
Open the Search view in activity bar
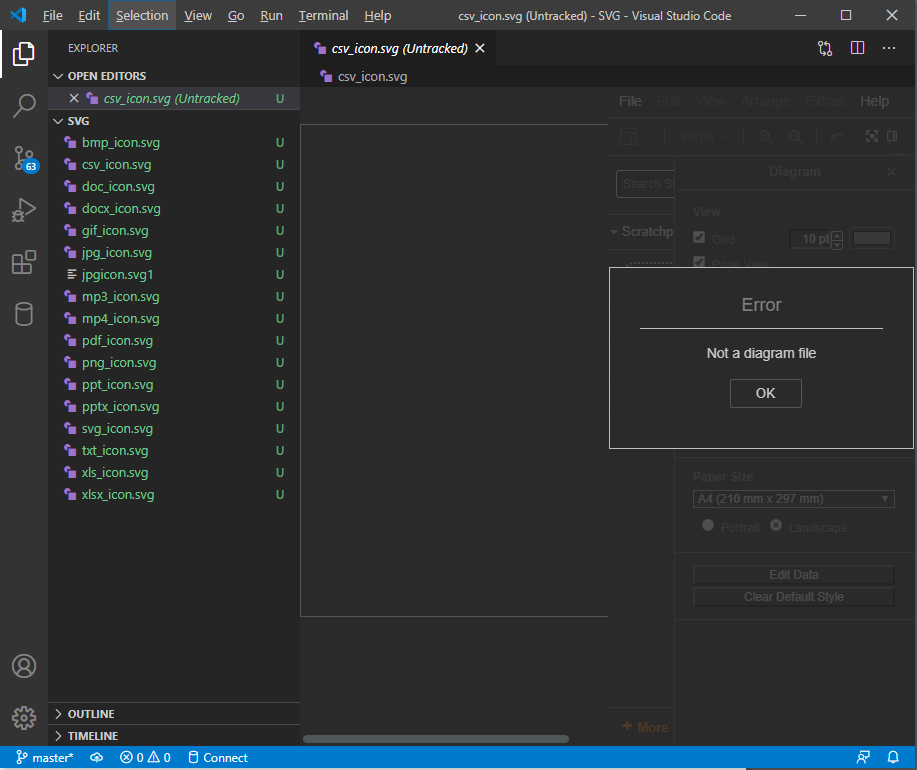click(x=23, y=106)
